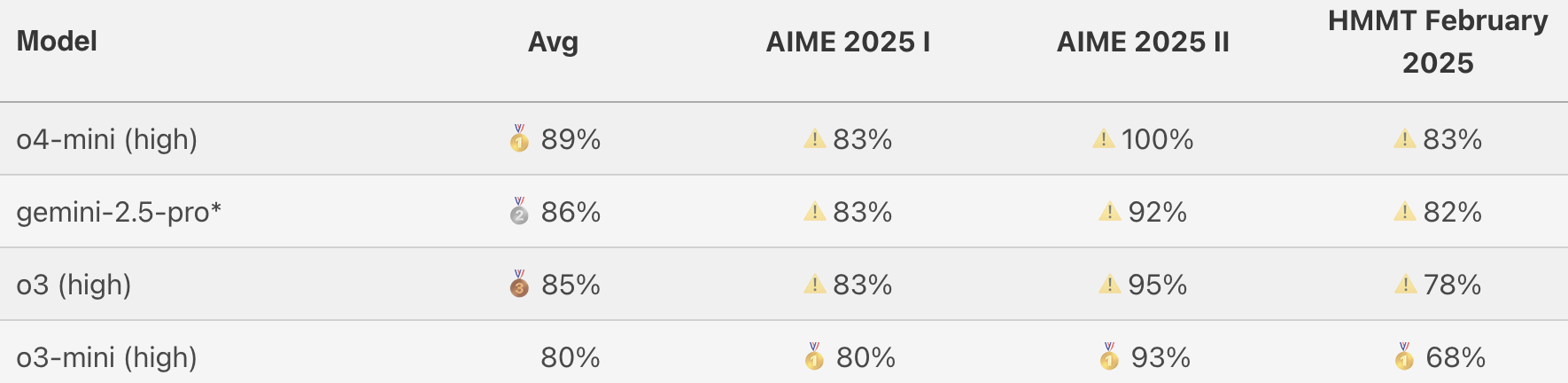1568x383 pixels.
Task: Click warning icon next to 100% score
Action: [x=1103, y=139]
